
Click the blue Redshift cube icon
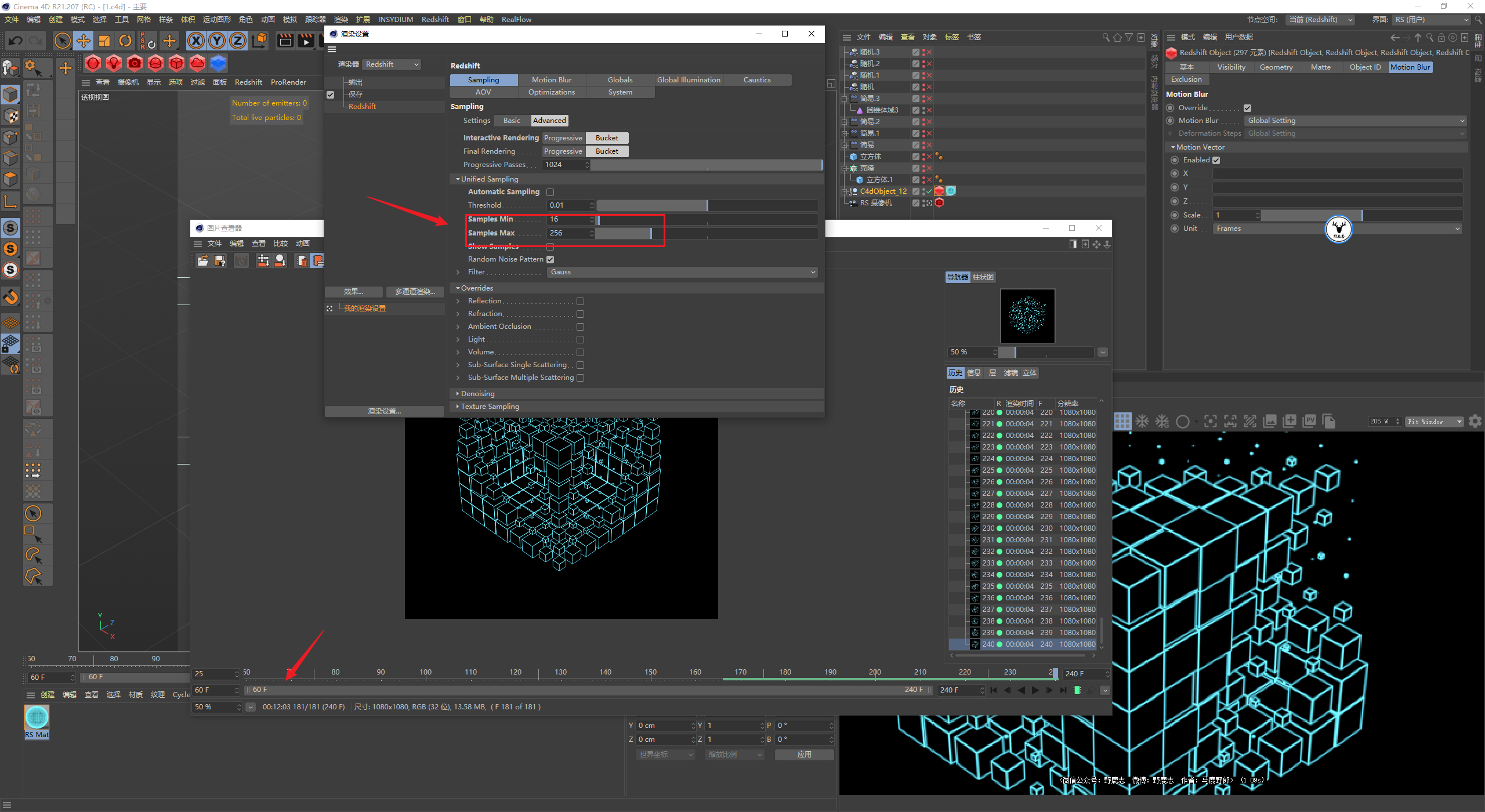coord(218,63)
